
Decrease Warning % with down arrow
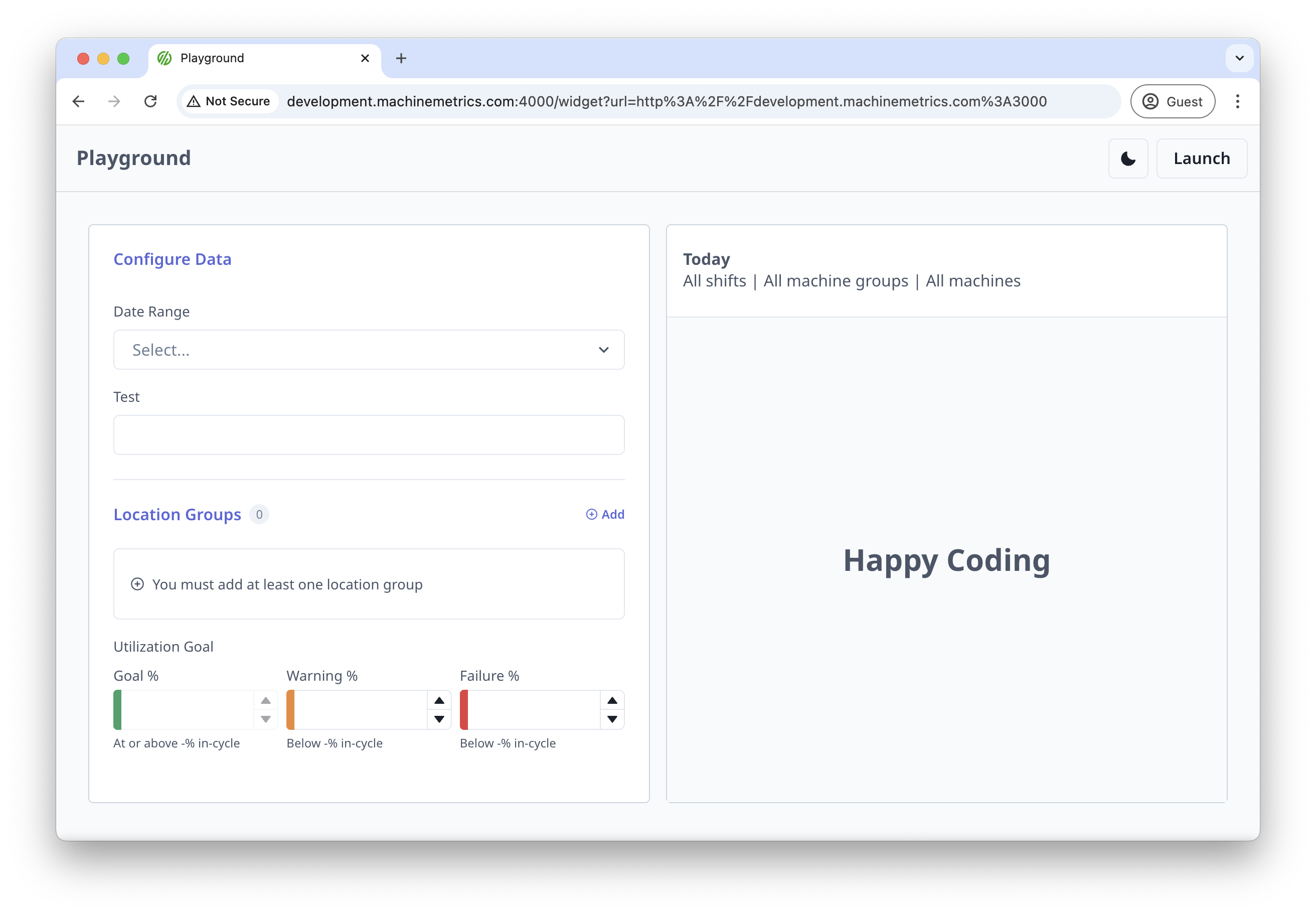[x=439, y=719]
